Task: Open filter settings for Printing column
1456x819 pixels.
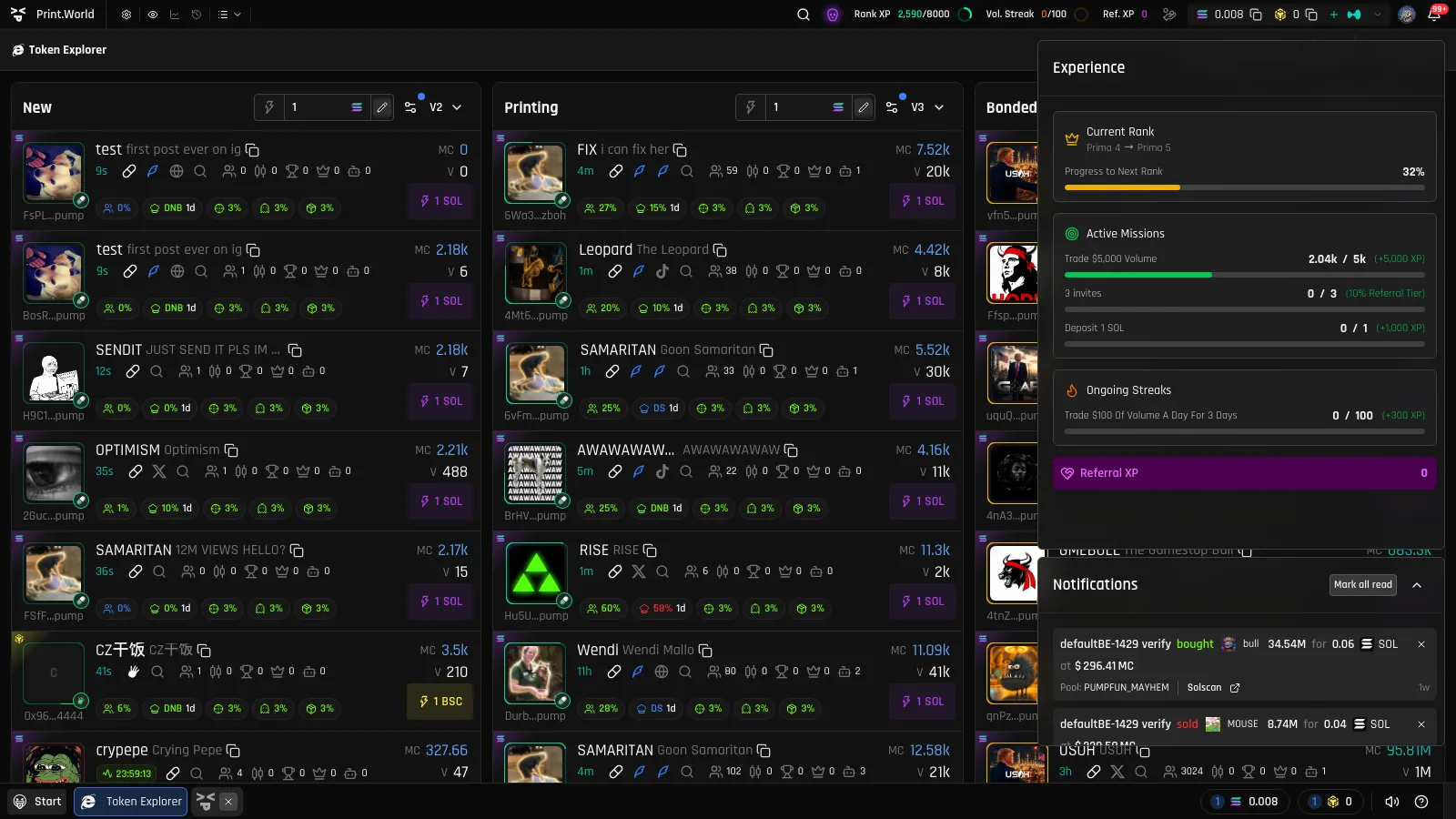Action: coord(893,106)
